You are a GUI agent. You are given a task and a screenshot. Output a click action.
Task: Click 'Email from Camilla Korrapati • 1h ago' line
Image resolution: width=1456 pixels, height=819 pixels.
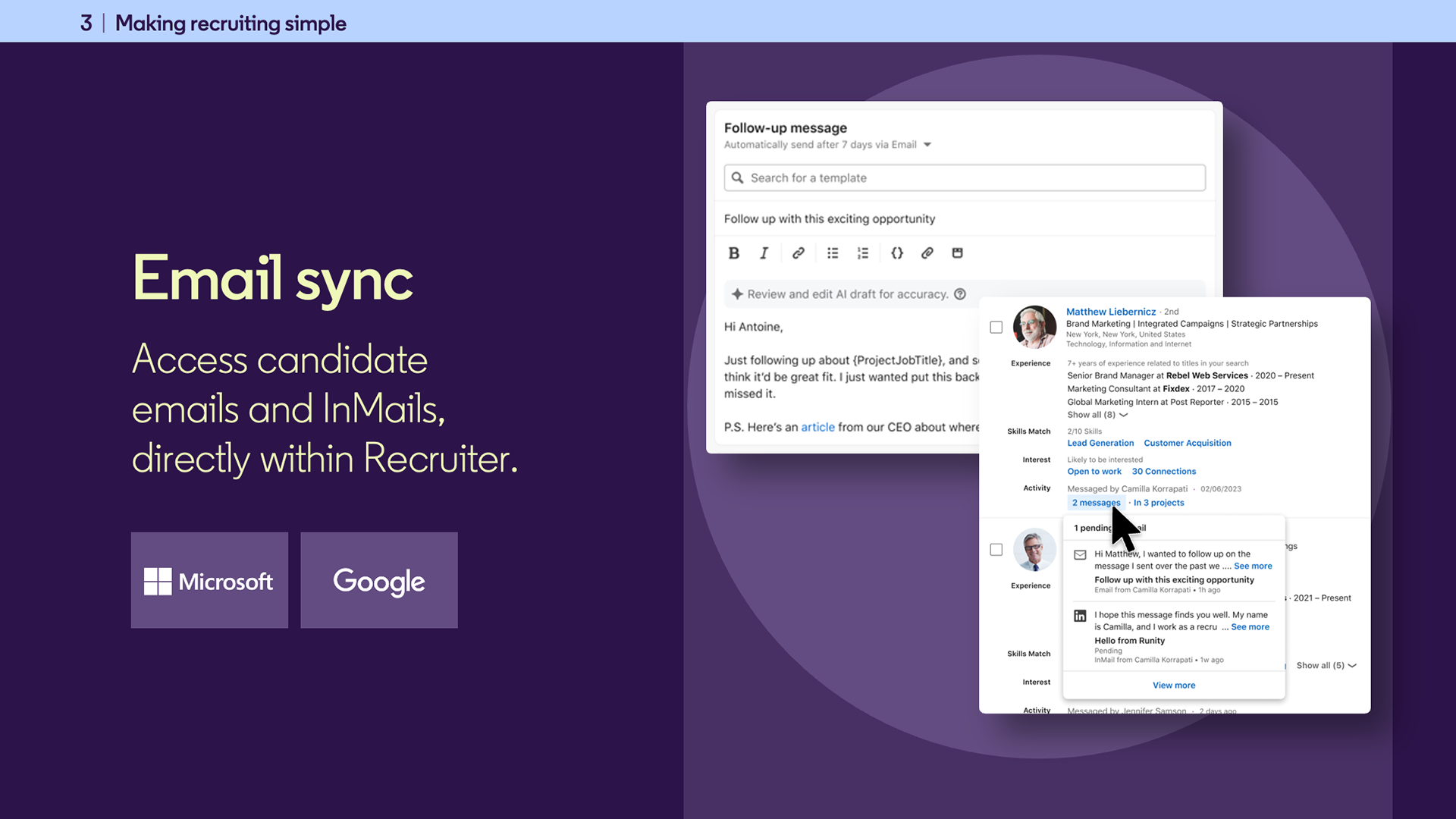click(1157, 590)
